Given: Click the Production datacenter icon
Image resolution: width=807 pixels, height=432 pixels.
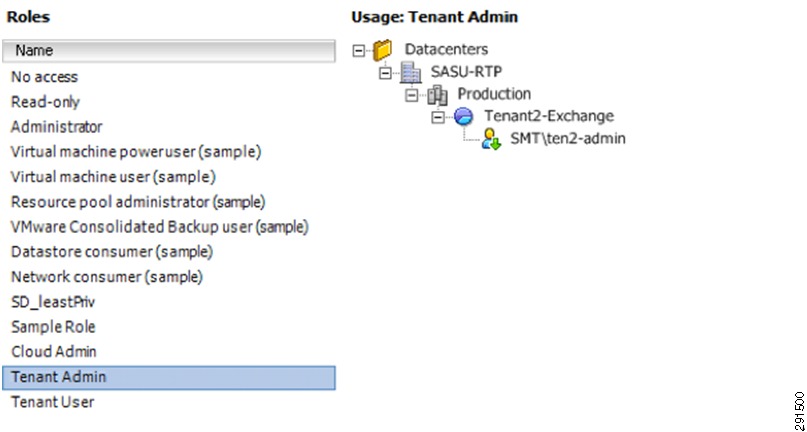Looking at the screenshot, I should coord(438,94).
